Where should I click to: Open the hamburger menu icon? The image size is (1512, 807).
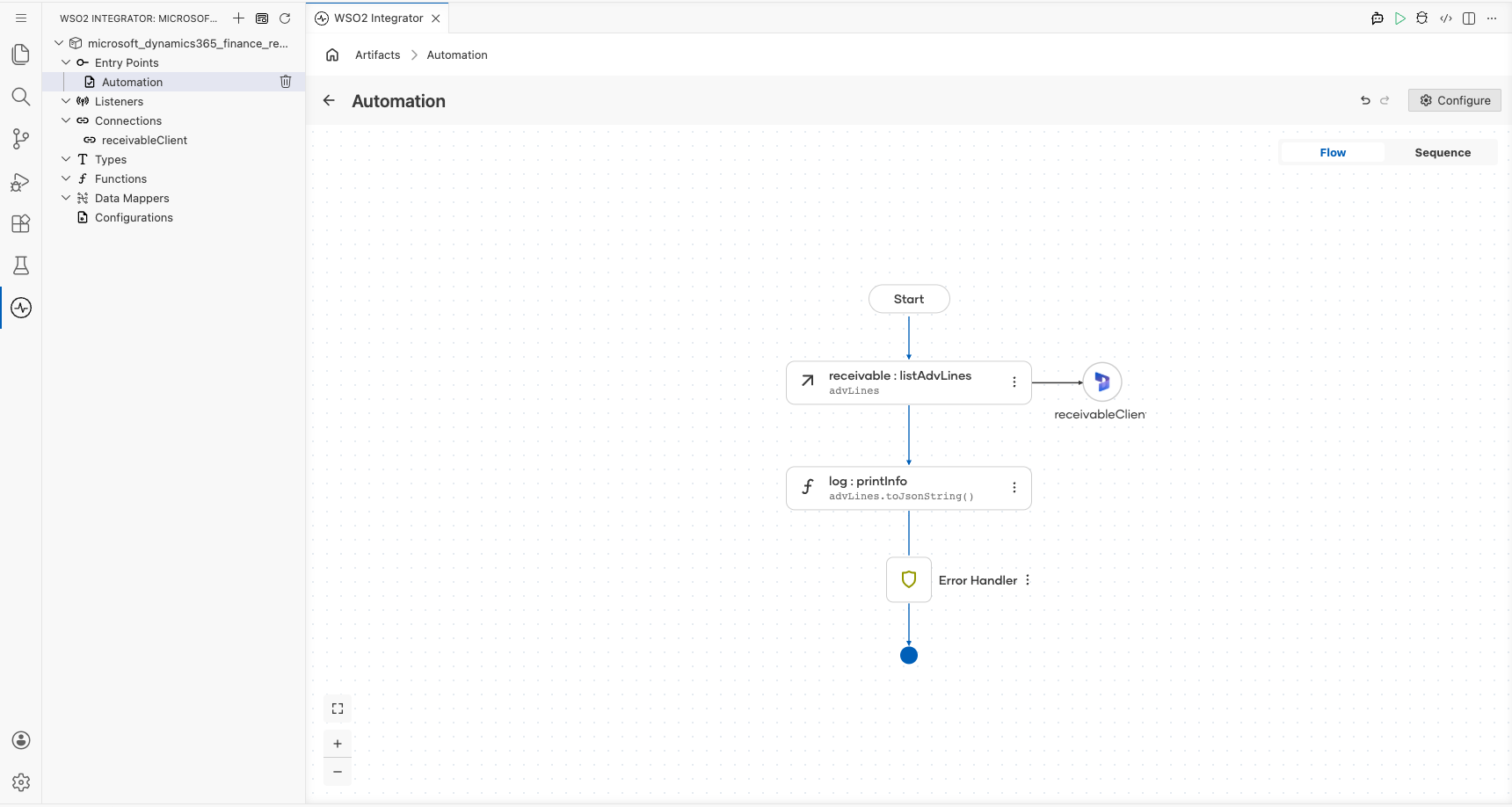[21, 18]
